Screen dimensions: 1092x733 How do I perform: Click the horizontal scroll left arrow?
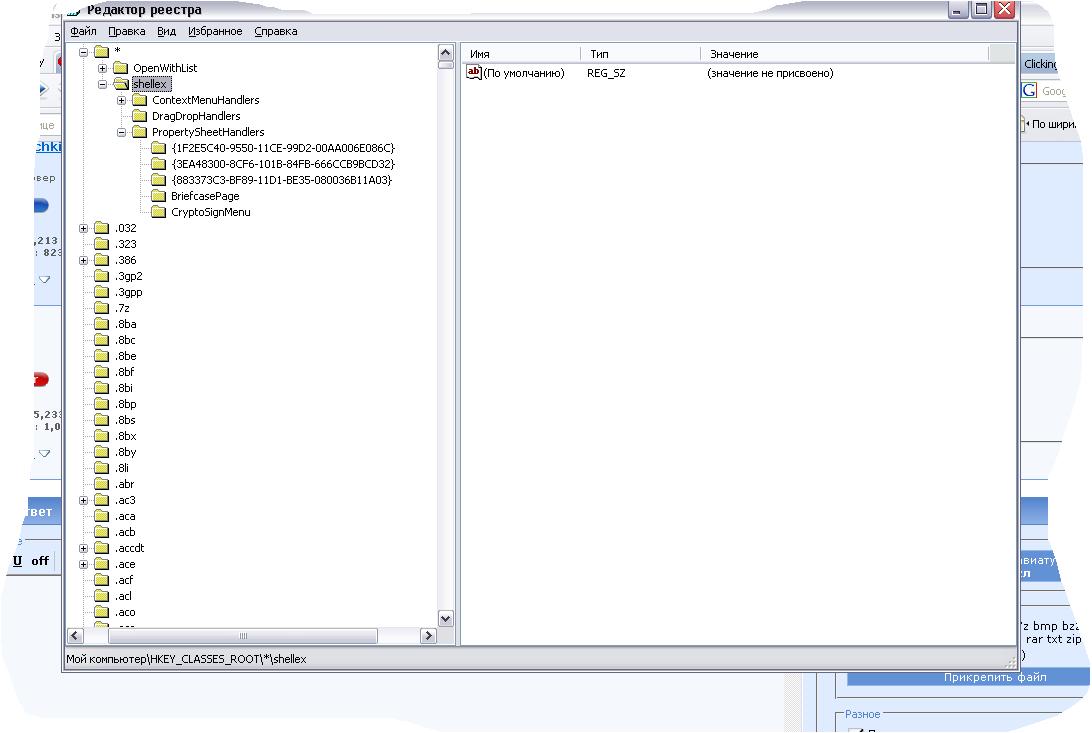click(x=75, y=636)
